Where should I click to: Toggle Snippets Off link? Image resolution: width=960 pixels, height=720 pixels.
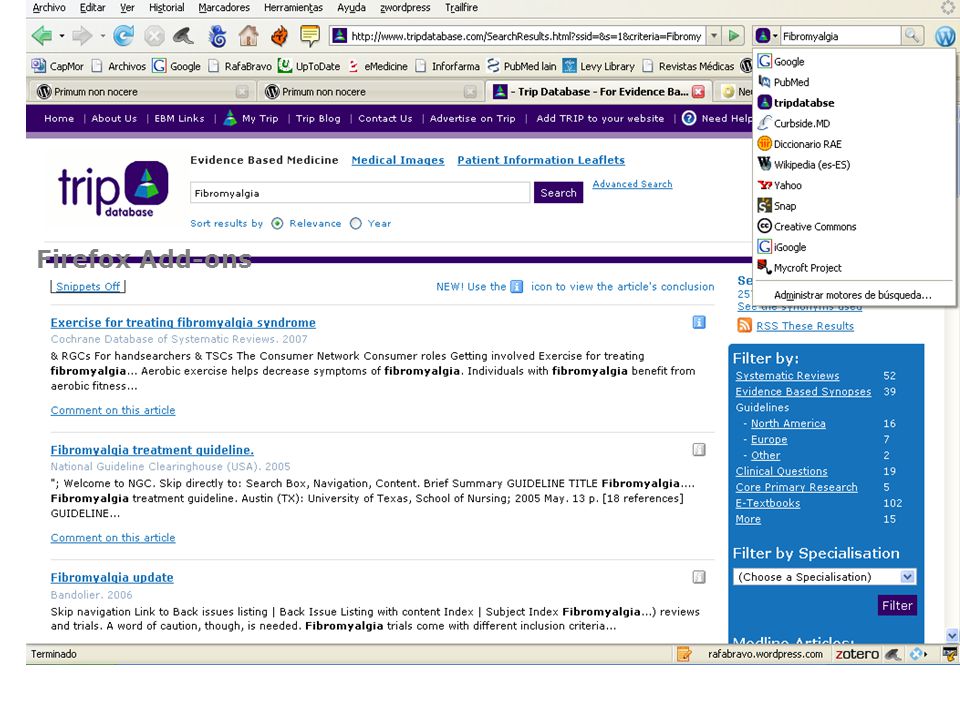coord(88,287)
